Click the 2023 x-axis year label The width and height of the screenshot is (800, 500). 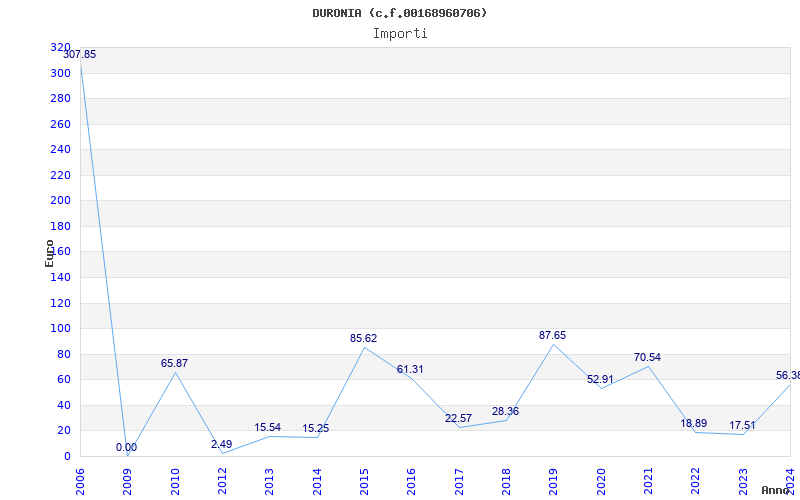[x=743, y=482]
